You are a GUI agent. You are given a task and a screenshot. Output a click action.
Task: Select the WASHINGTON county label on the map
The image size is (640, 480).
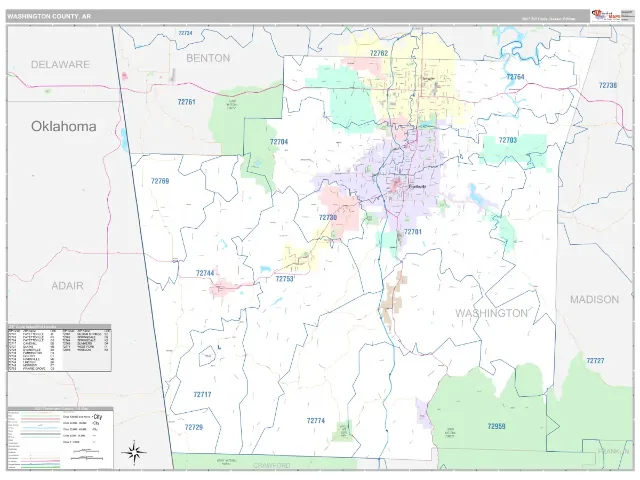pos(491,313)
